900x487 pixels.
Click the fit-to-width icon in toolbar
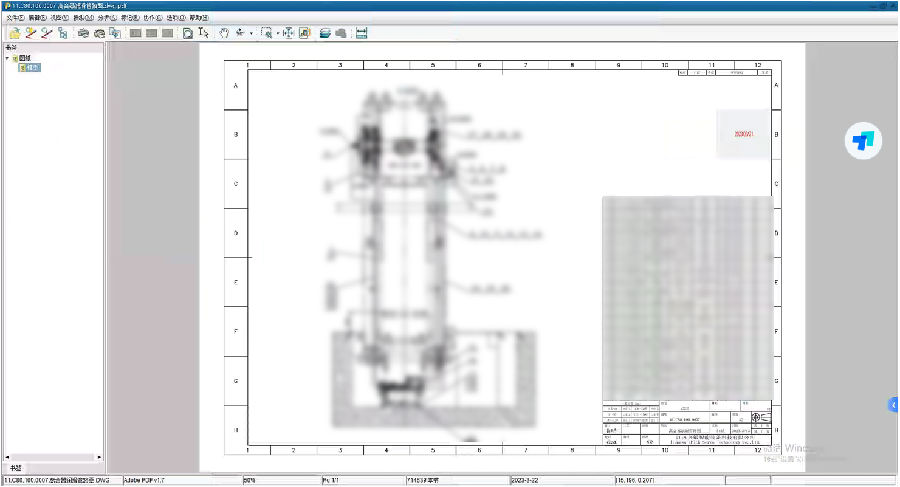(x=288, y=33)
